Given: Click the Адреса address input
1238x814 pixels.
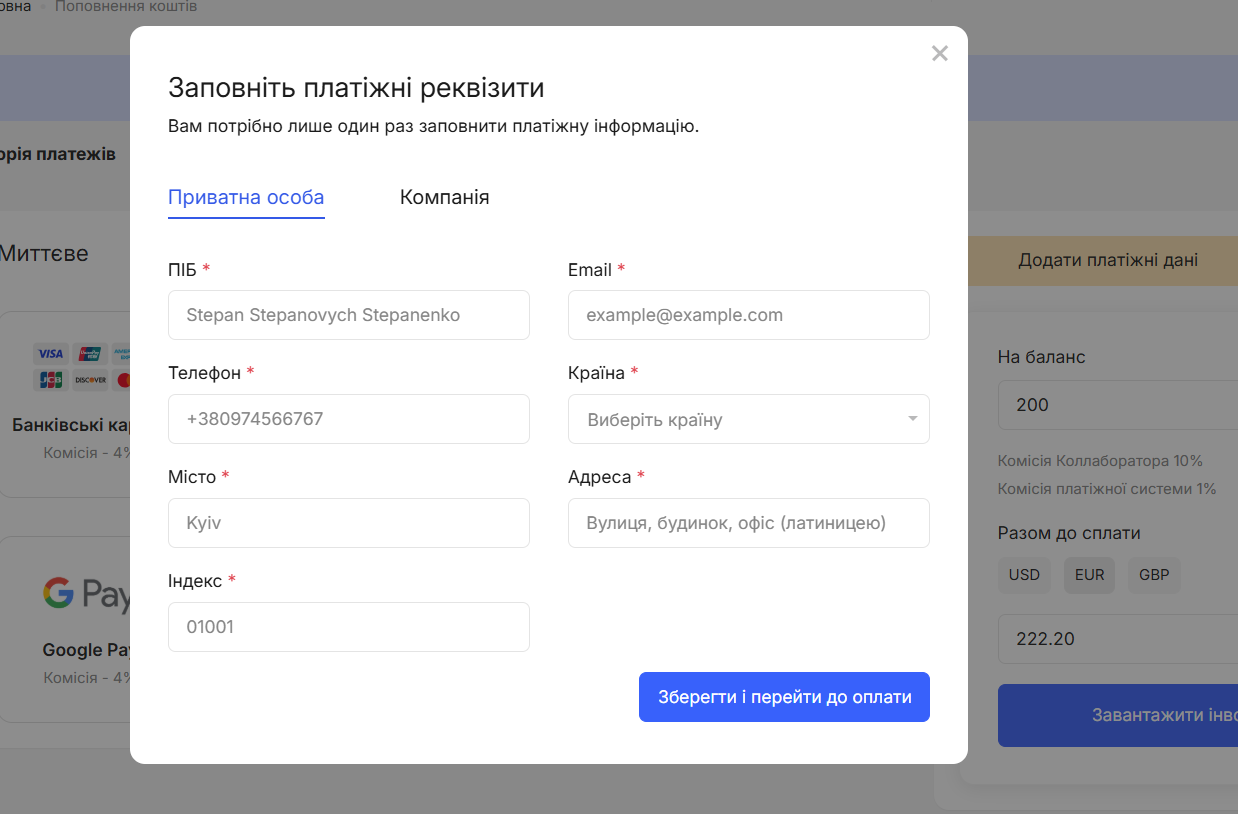Looking at the screenshot, I should (748, 523).
